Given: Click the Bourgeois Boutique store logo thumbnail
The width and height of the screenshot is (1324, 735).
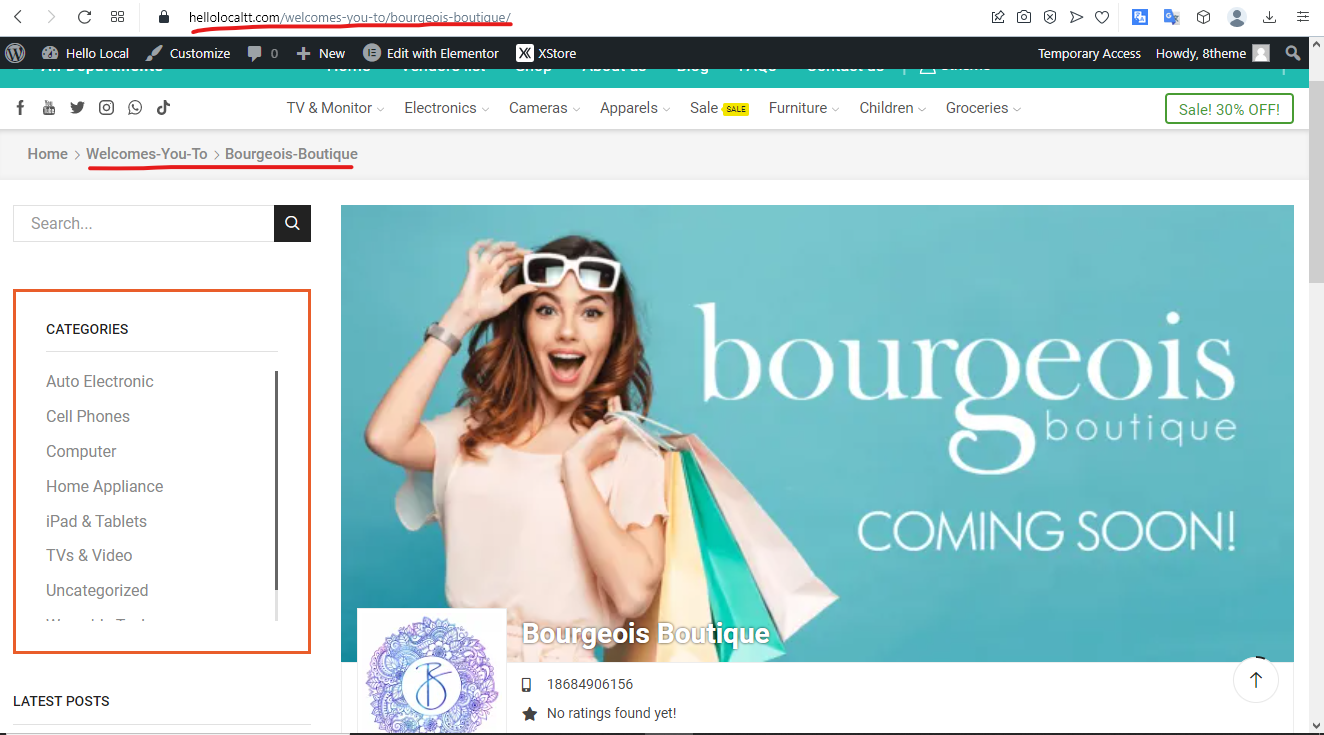Looking at the screenshot, I should point(432,671).
